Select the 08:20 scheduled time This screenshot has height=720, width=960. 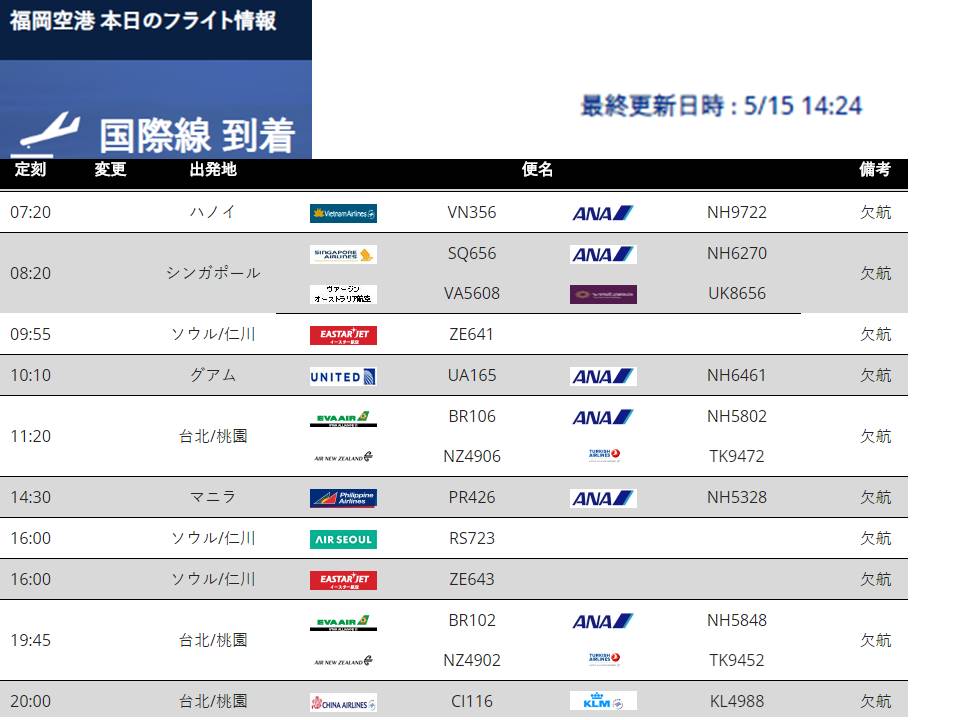[x=31, y=273]
